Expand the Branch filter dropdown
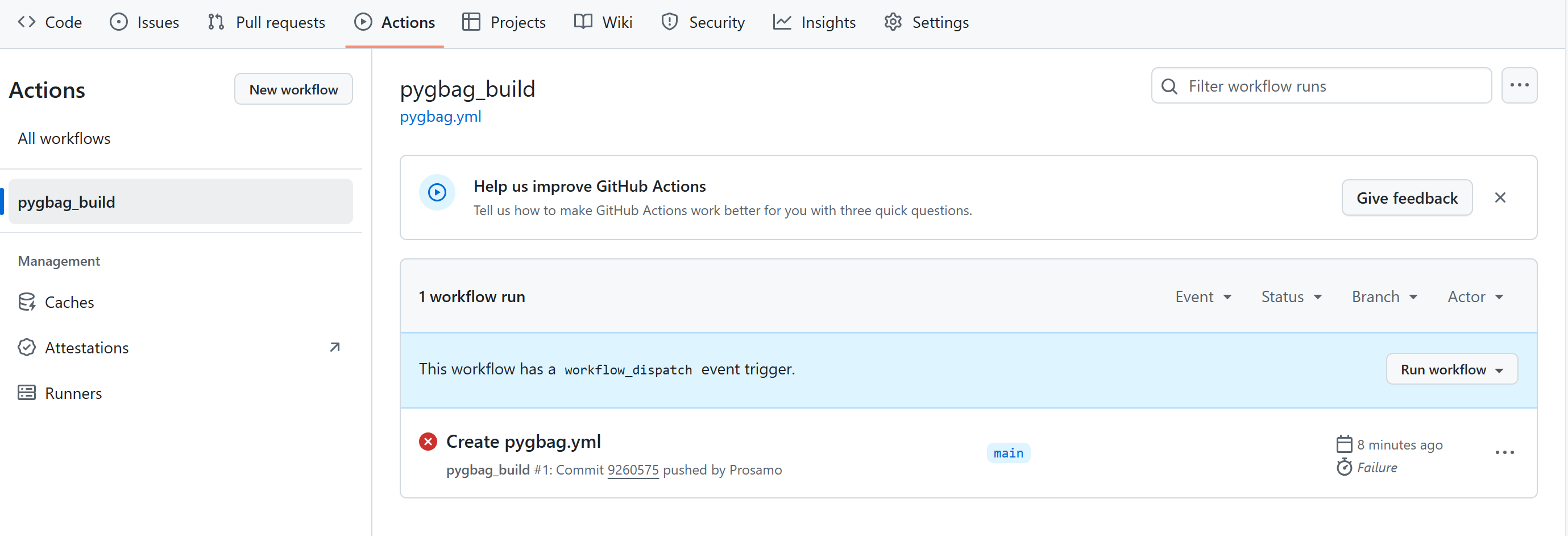The width and height of the screenshot is (1568, 536). coord(1384,296)
